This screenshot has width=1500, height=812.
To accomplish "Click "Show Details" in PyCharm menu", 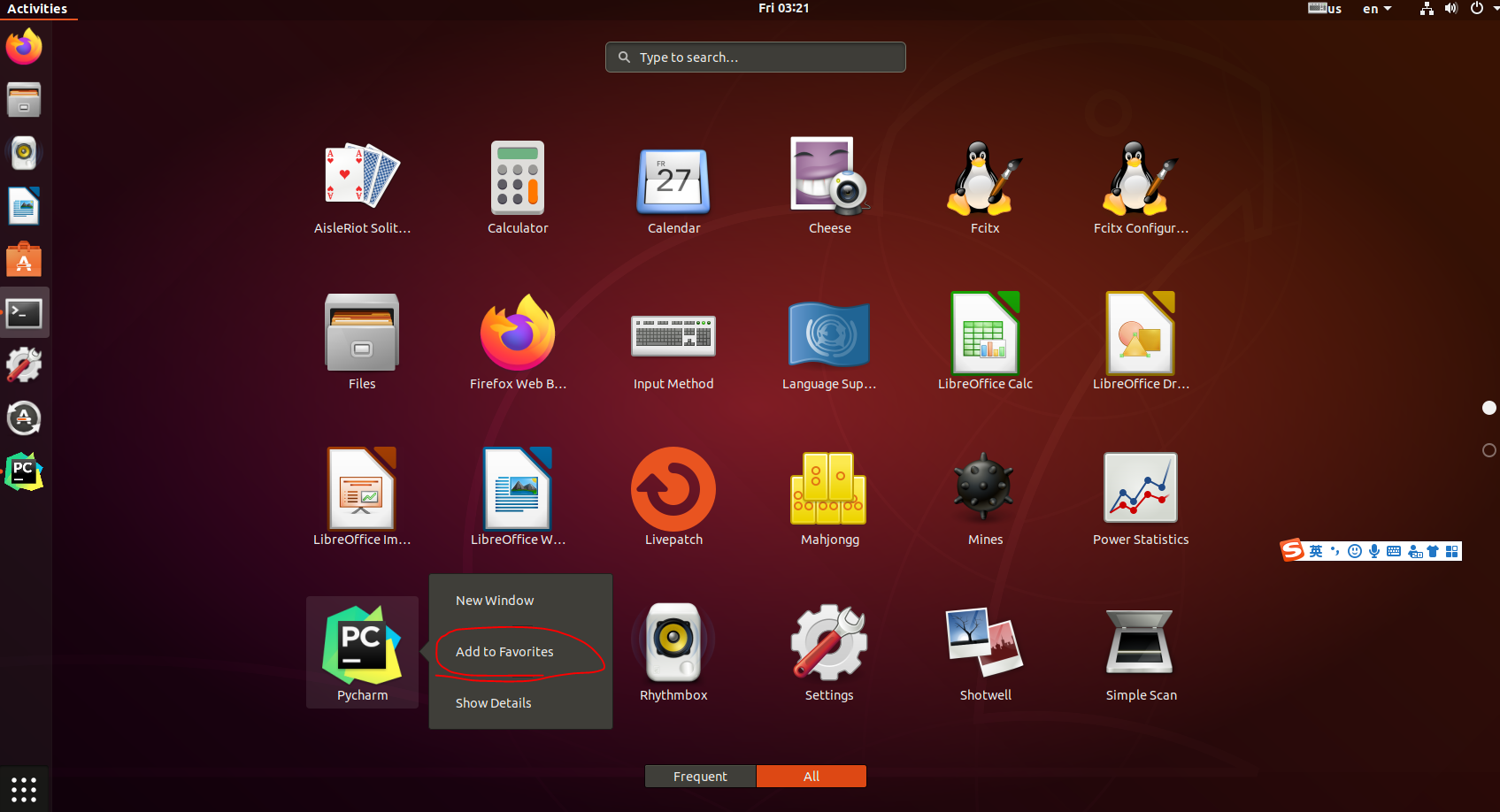I will point(493,702).
